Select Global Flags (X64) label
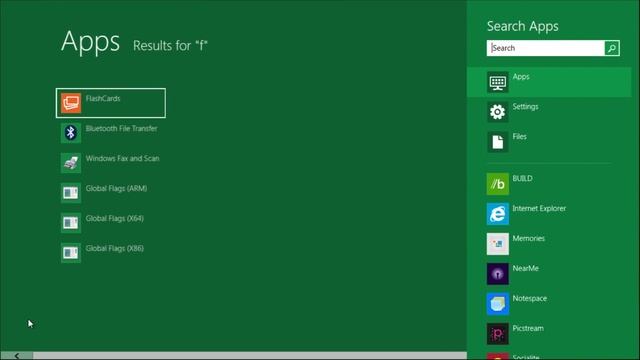640x360 pixels. (x=115, y=218)
